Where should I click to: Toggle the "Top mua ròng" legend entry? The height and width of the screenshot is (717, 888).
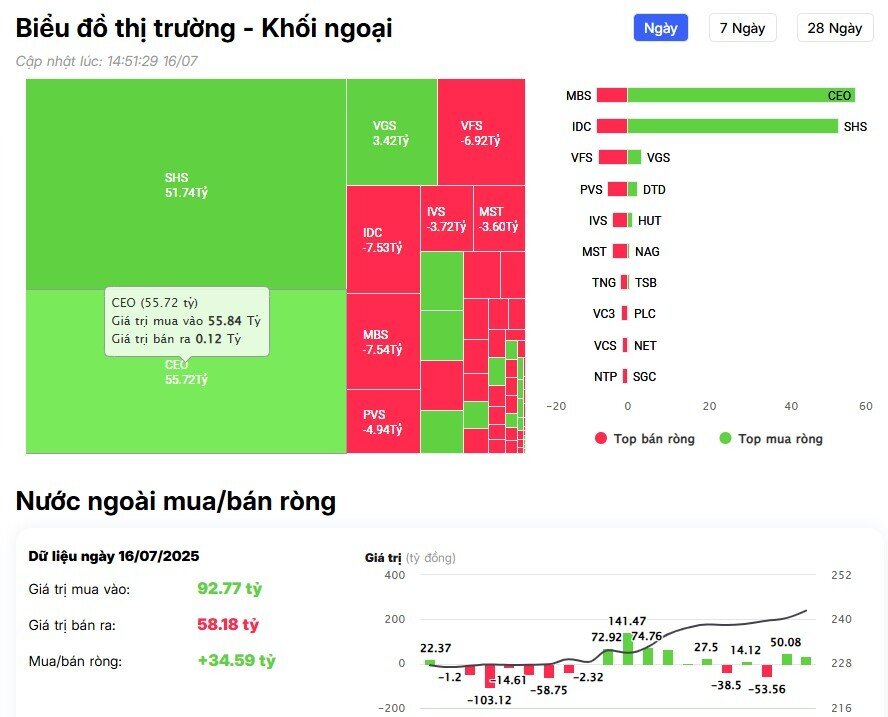point(782,438)
